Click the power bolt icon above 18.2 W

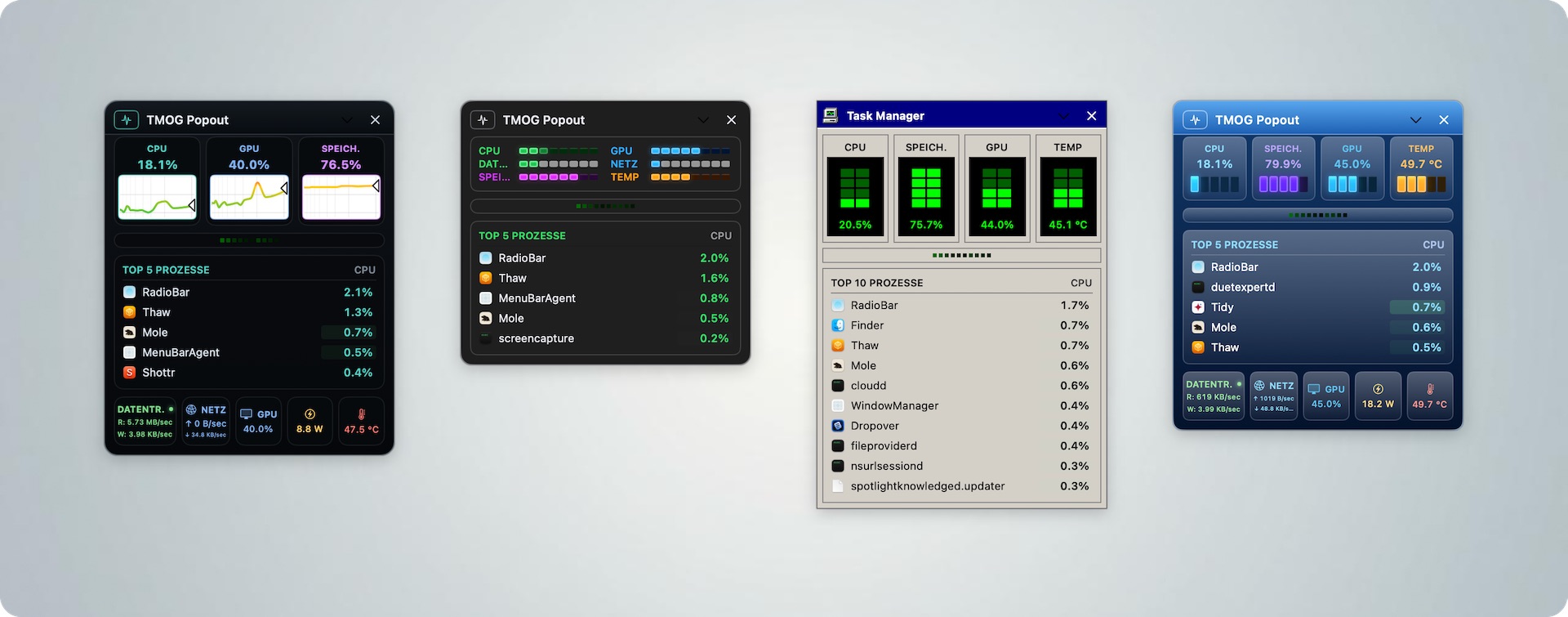1378,389
